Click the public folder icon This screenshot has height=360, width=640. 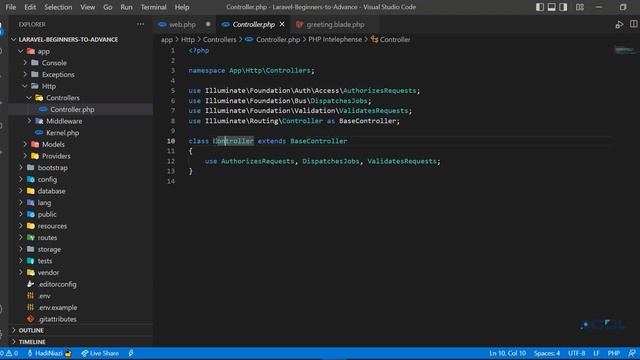tap(31, 214)
